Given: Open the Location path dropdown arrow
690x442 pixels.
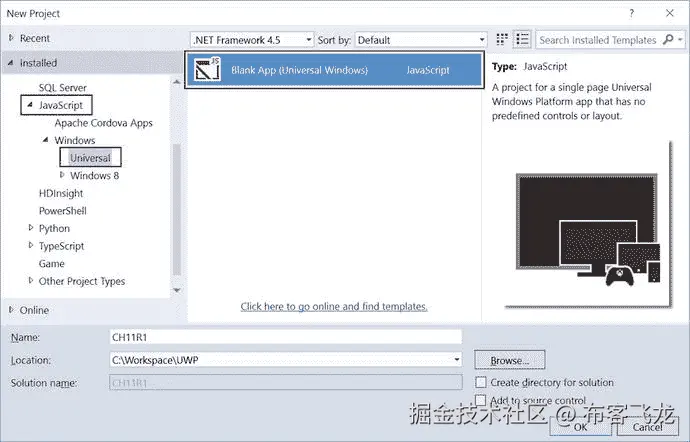Looking at the screenshot, I should 457,360.
